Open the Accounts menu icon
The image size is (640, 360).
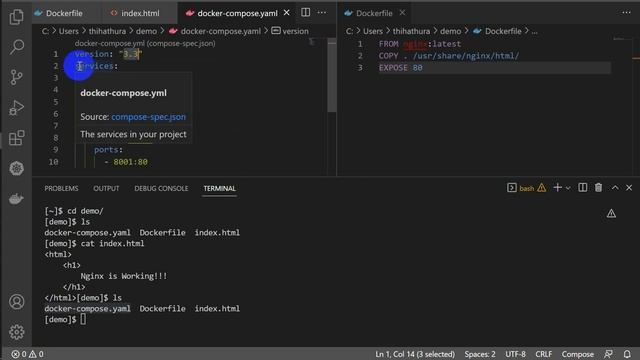[16, 302]
